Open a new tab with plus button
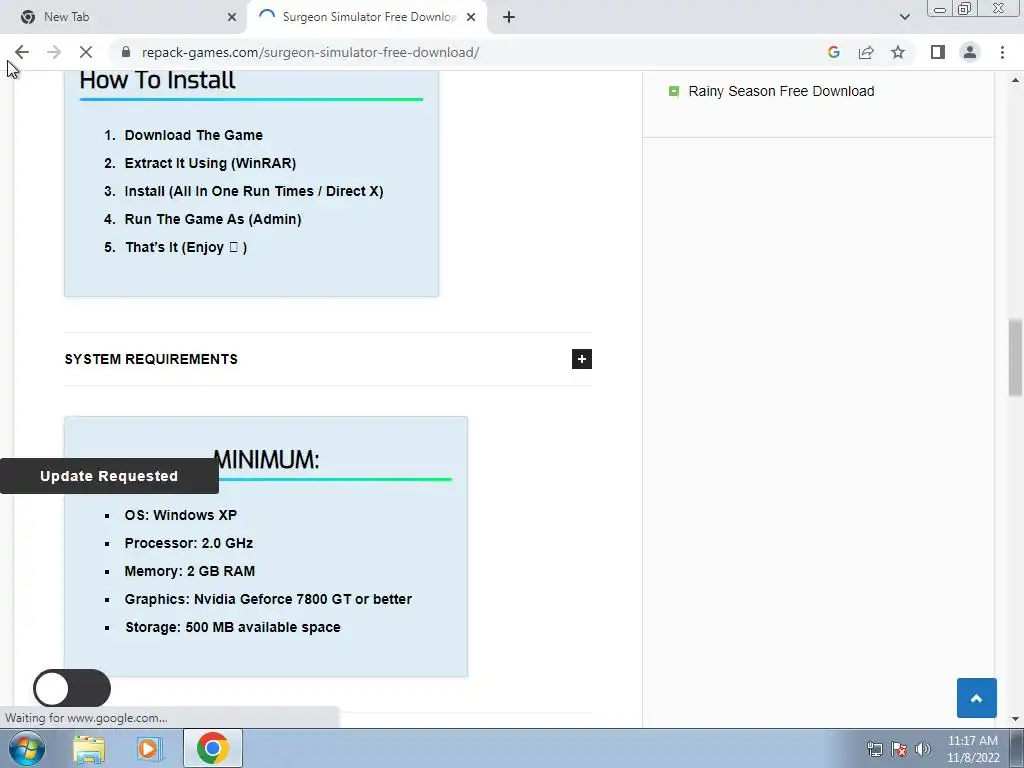Image resolution: width=1024 pixels, height=768 pixels. coord(509,17)
